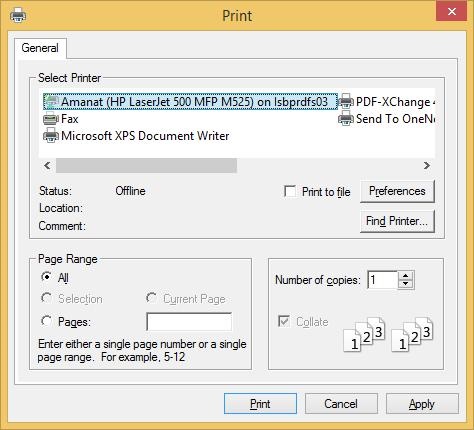474x430 pixels.
Task: Choose the Pages radio button
Action: pos(46,321)
